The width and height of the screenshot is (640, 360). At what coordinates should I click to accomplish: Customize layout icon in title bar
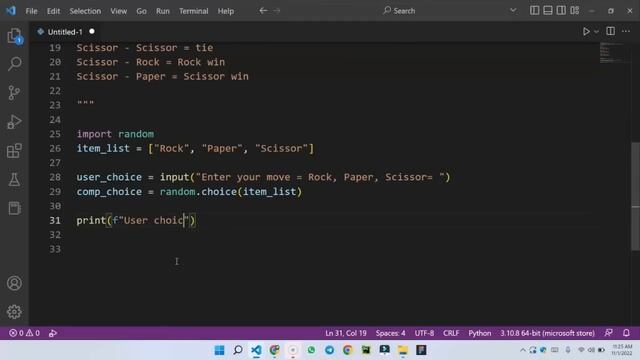tap(575, 11)
